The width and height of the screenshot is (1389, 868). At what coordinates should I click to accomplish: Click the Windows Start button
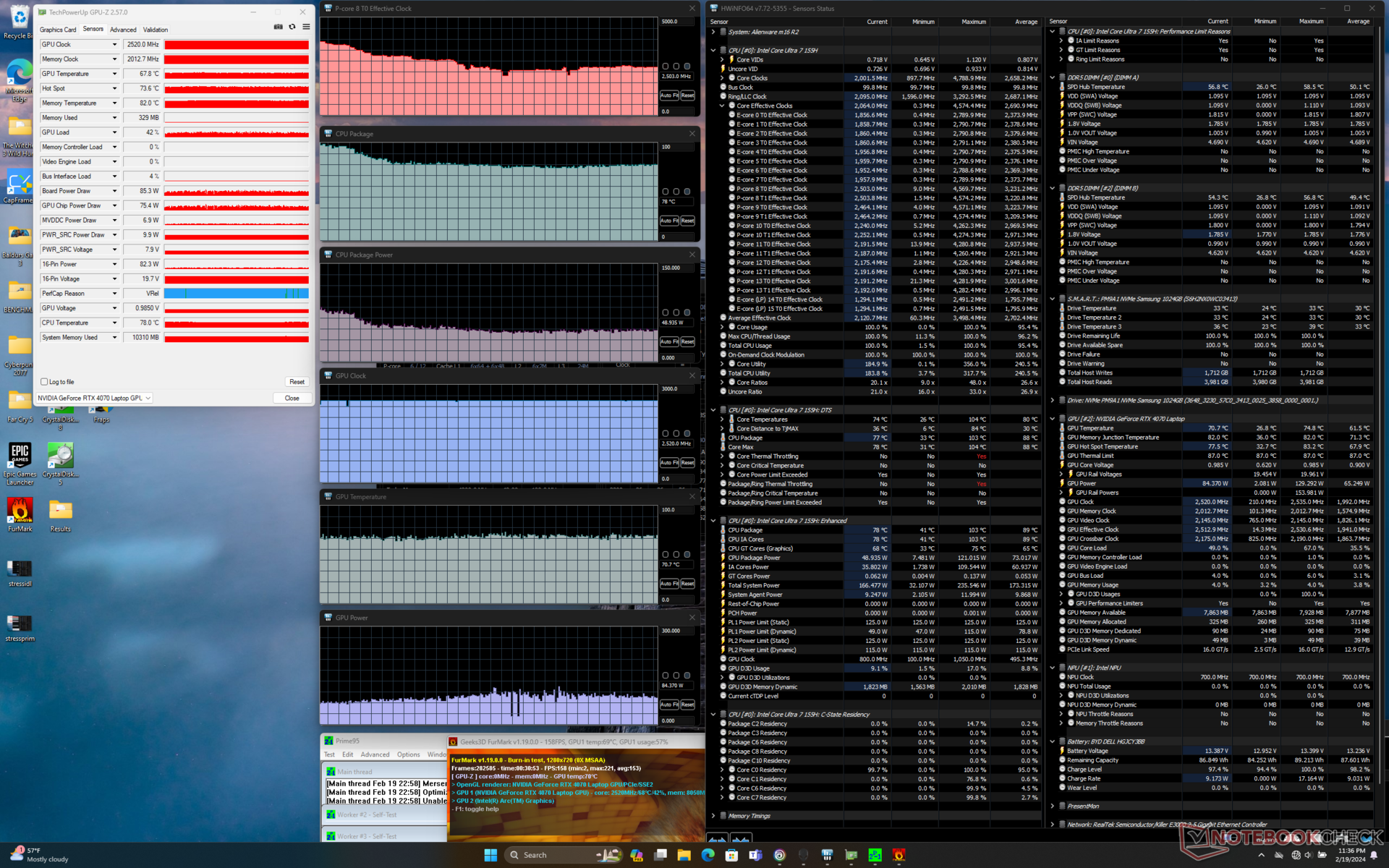[x=490, y=855]
